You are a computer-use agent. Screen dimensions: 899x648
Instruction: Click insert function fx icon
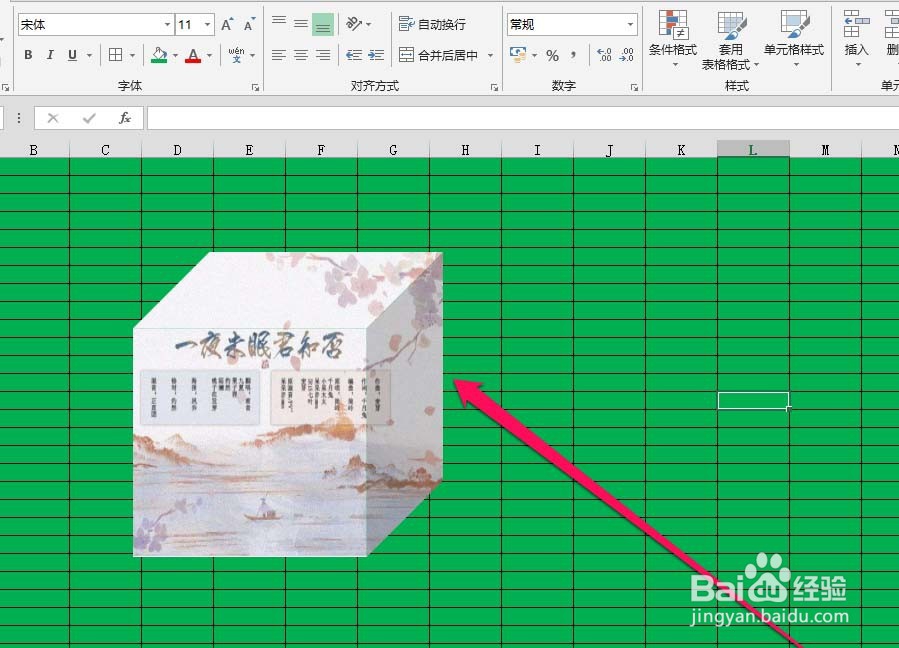(124, 118)
